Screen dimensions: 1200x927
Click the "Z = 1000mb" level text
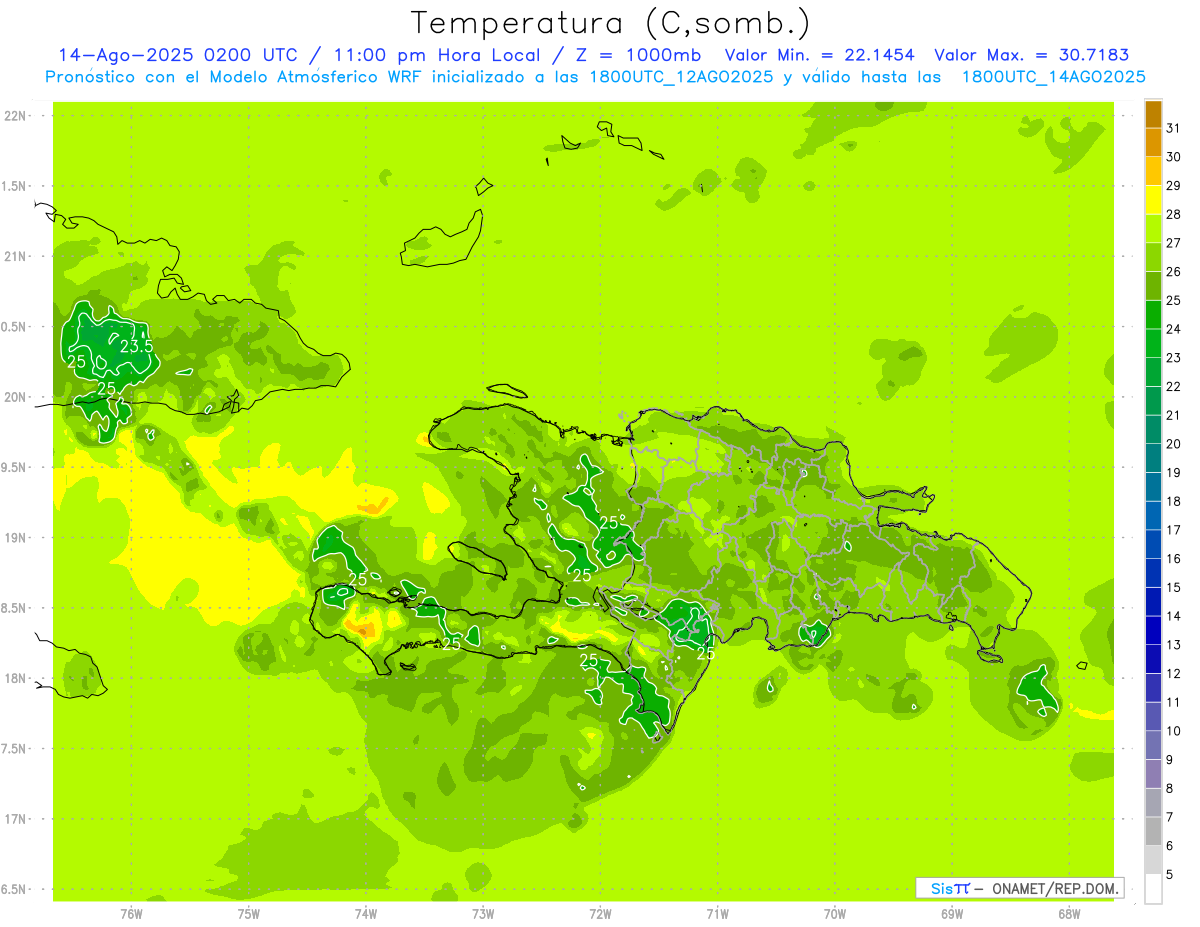pyautogui.click(x=638, y=55)
